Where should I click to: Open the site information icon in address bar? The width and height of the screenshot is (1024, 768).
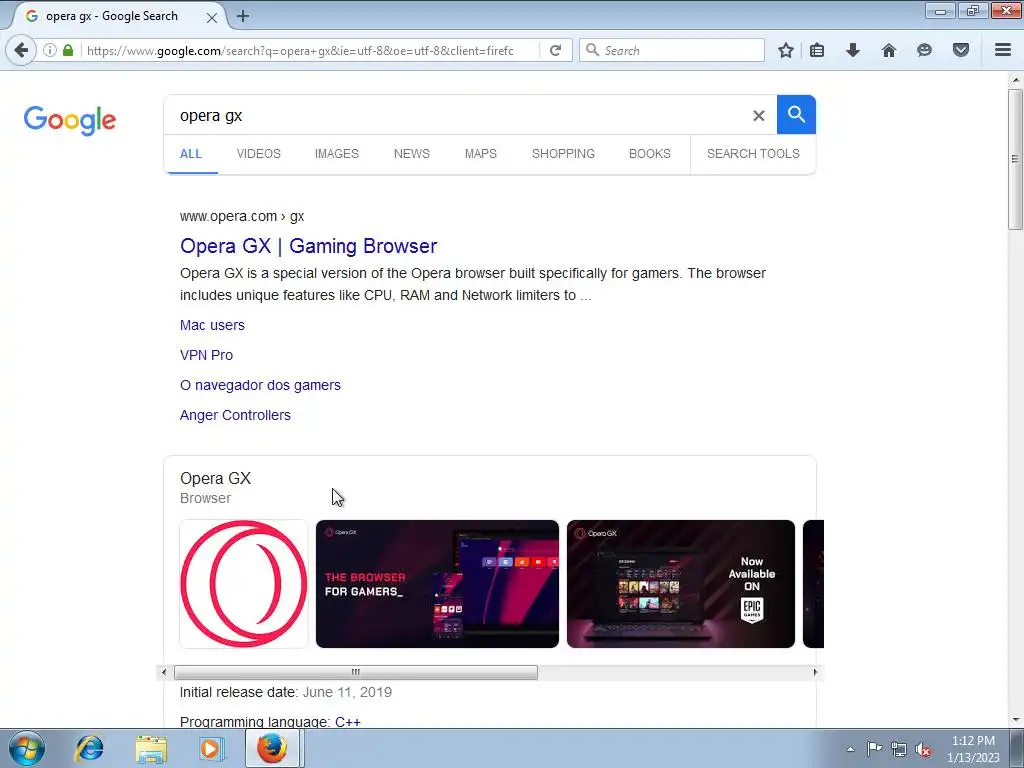(x=50, y=50)
